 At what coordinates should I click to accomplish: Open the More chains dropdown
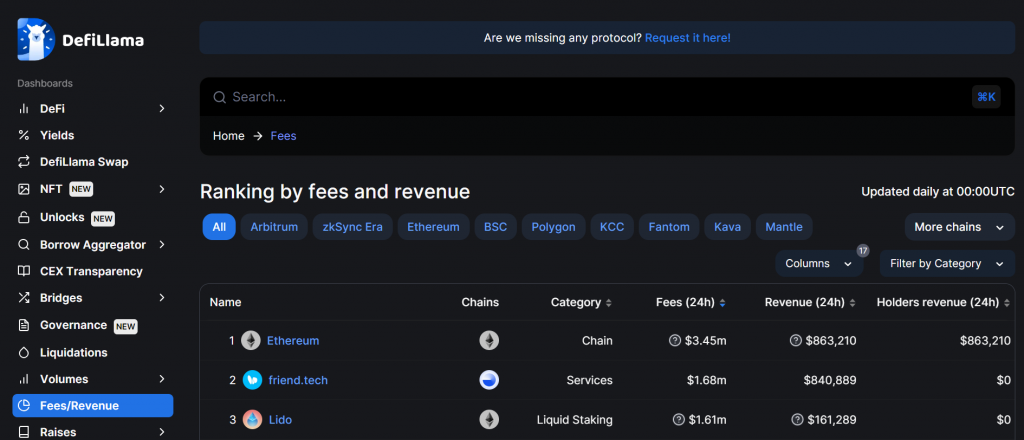coord(959,227)
